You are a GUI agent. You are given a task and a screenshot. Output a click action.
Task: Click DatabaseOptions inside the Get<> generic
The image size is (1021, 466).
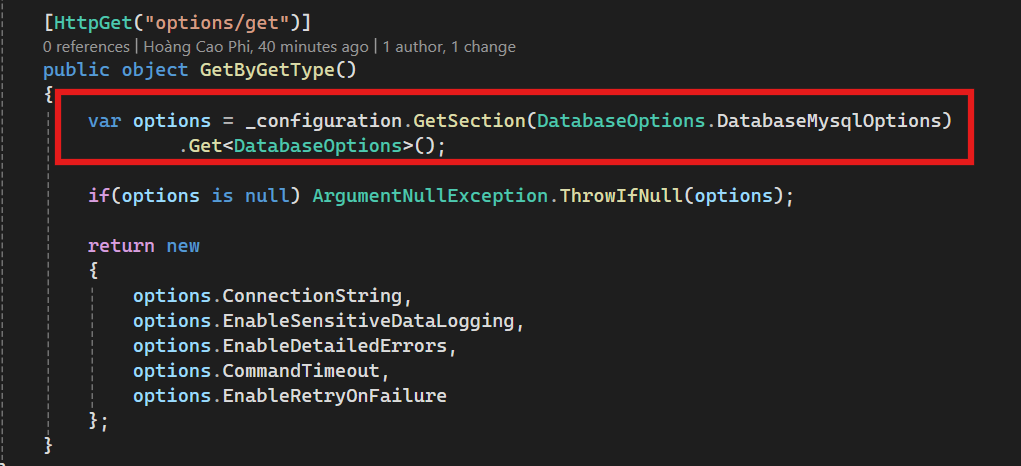click(x=323, y=146)
